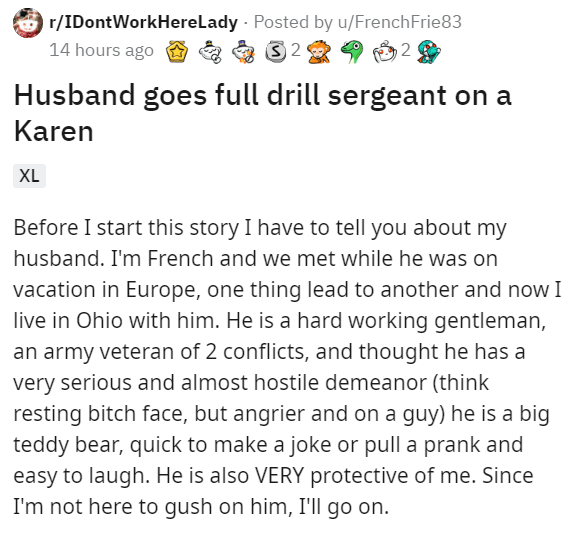This screenshot has height=539, width=570.
Task: Click the gold star award badge
Action: 177,52
